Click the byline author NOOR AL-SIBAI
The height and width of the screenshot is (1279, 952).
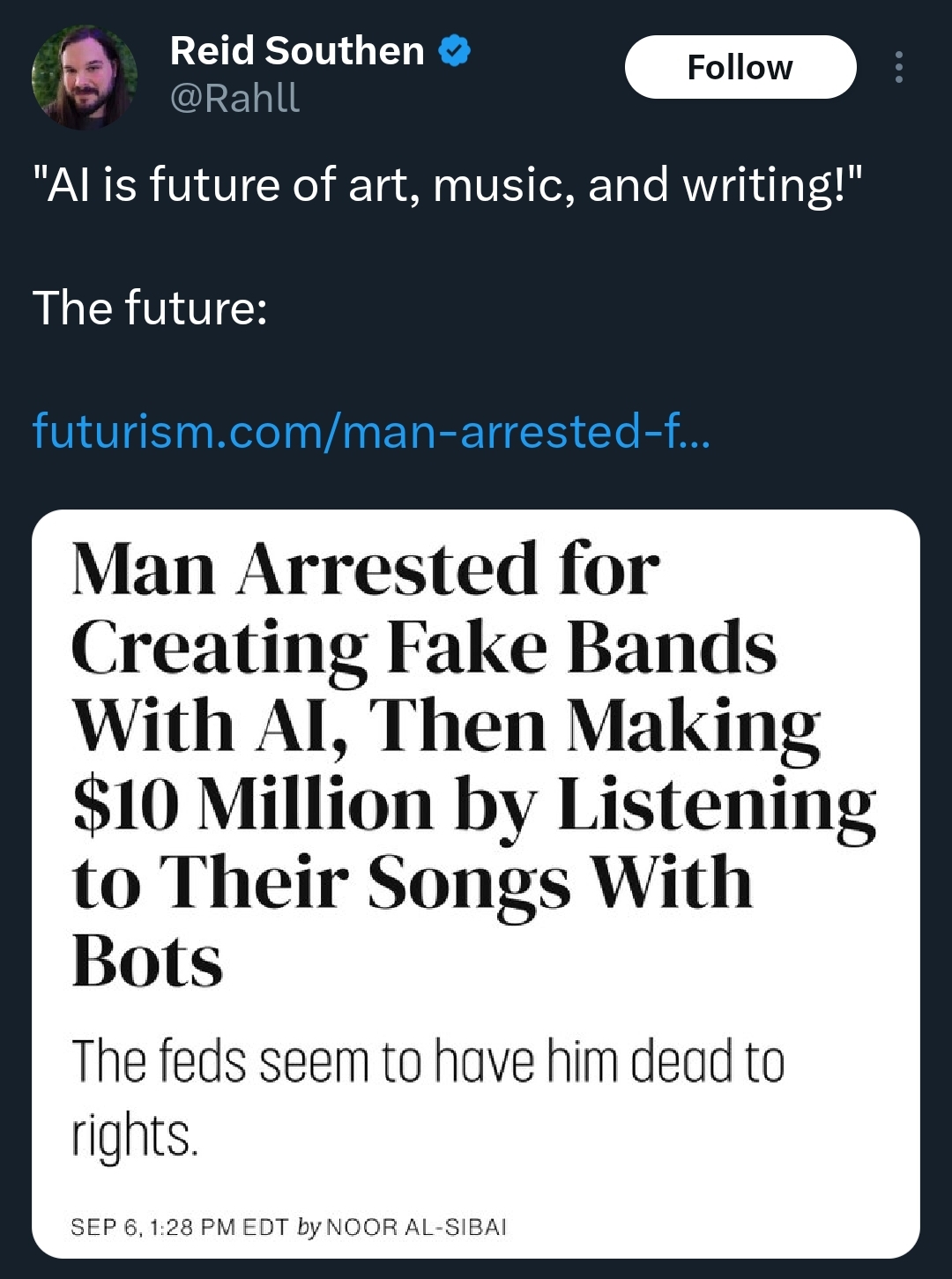coord(414,1225)
